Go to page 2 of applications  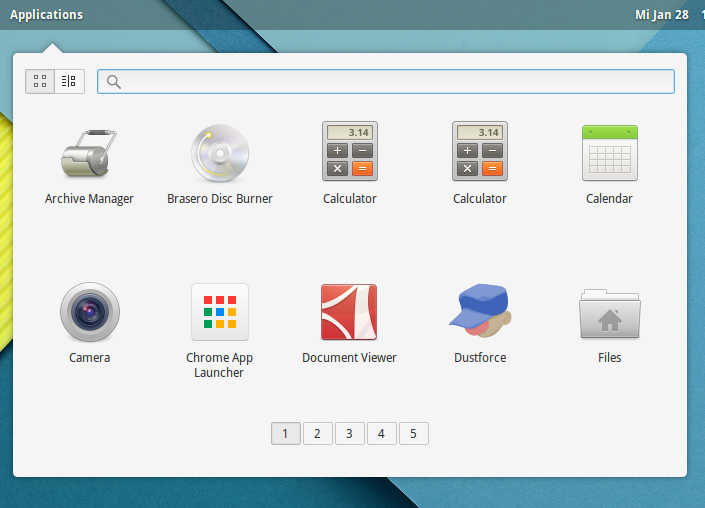point(317,433)
